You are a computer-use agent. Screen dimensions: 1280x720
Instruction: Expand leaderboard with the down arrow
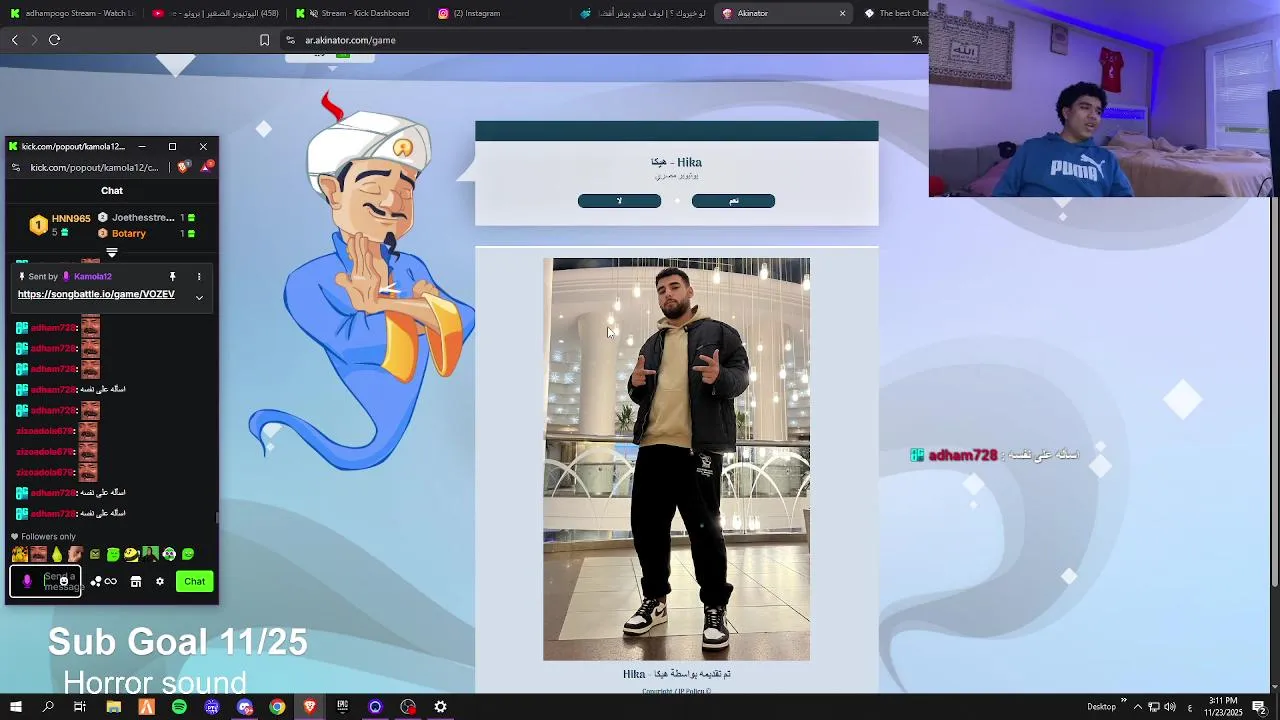(112, 253)
